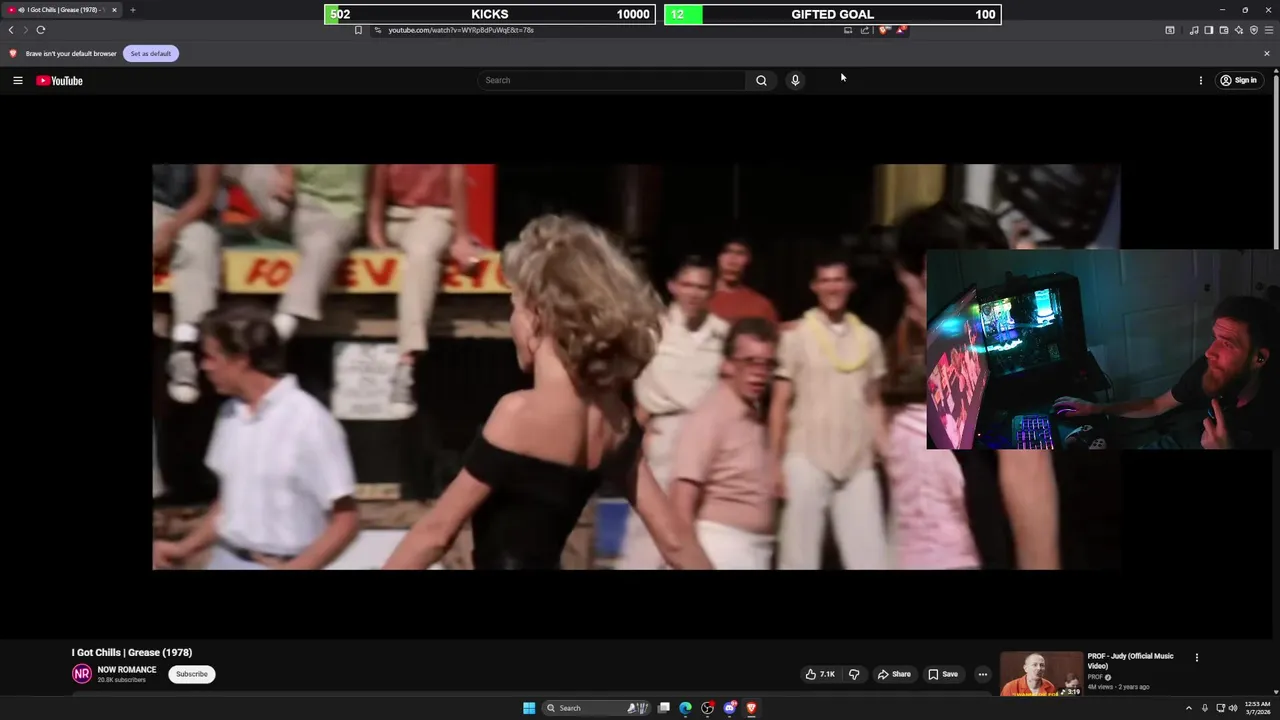Open OBS Studio from the taskbar

tap(707, 708)
